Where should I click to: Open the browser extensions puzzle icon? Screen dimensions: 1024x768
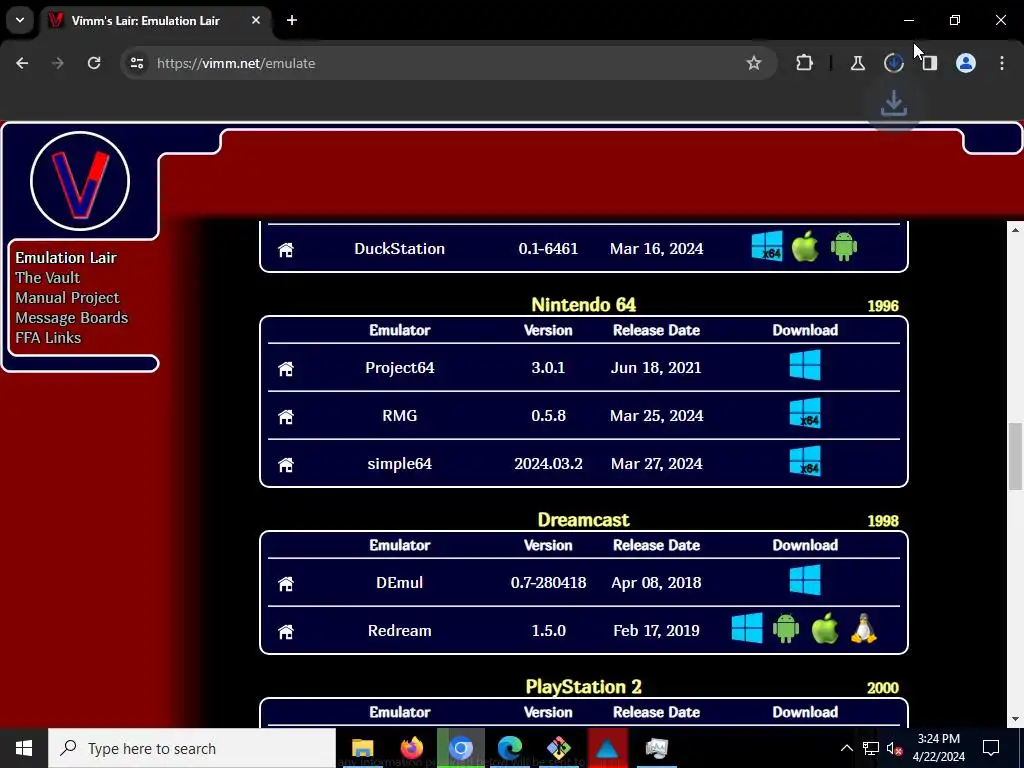pos(805,63)
